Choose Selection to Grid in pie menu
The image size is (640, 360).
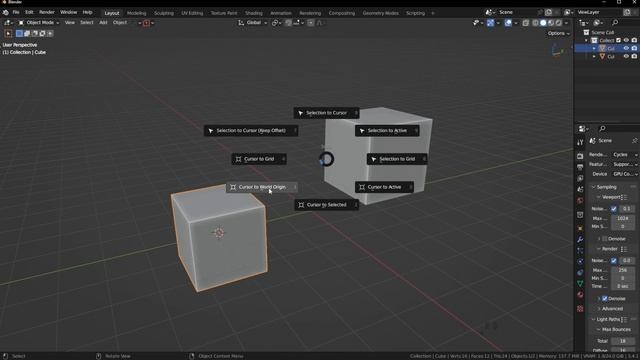(397, 159)
